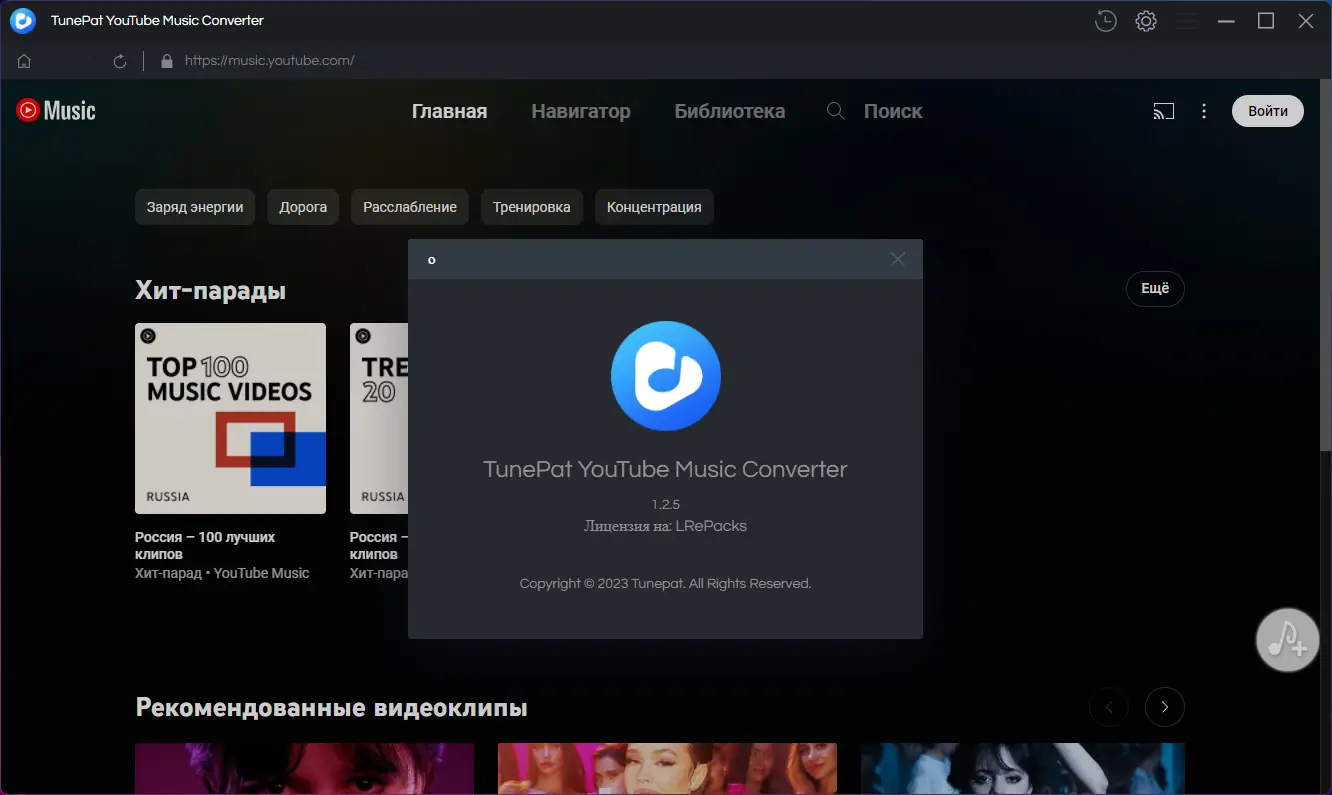Select the Тренировка mood chip
The width and height of the screenshot is (1332, 795).
532,207
